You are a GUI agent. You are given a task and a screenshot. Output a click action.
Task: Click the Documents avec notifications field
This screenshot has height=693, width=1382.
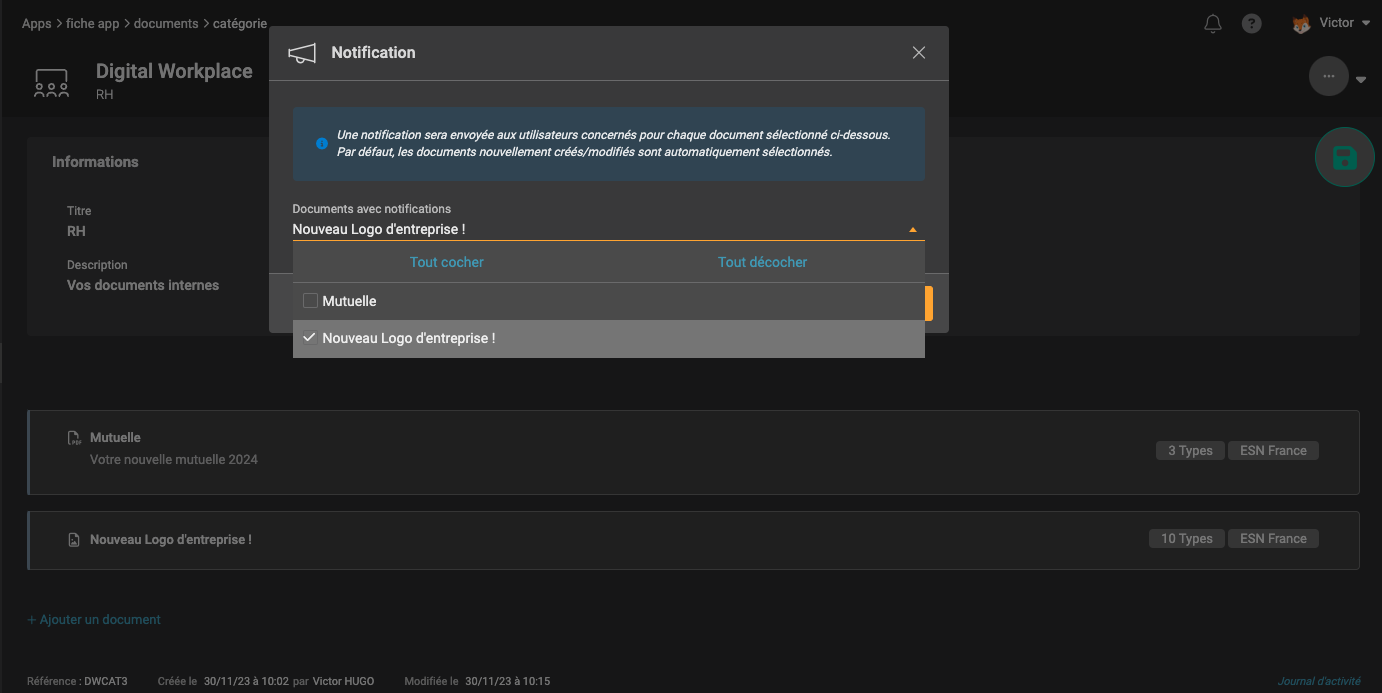click(x=608, y=229)
